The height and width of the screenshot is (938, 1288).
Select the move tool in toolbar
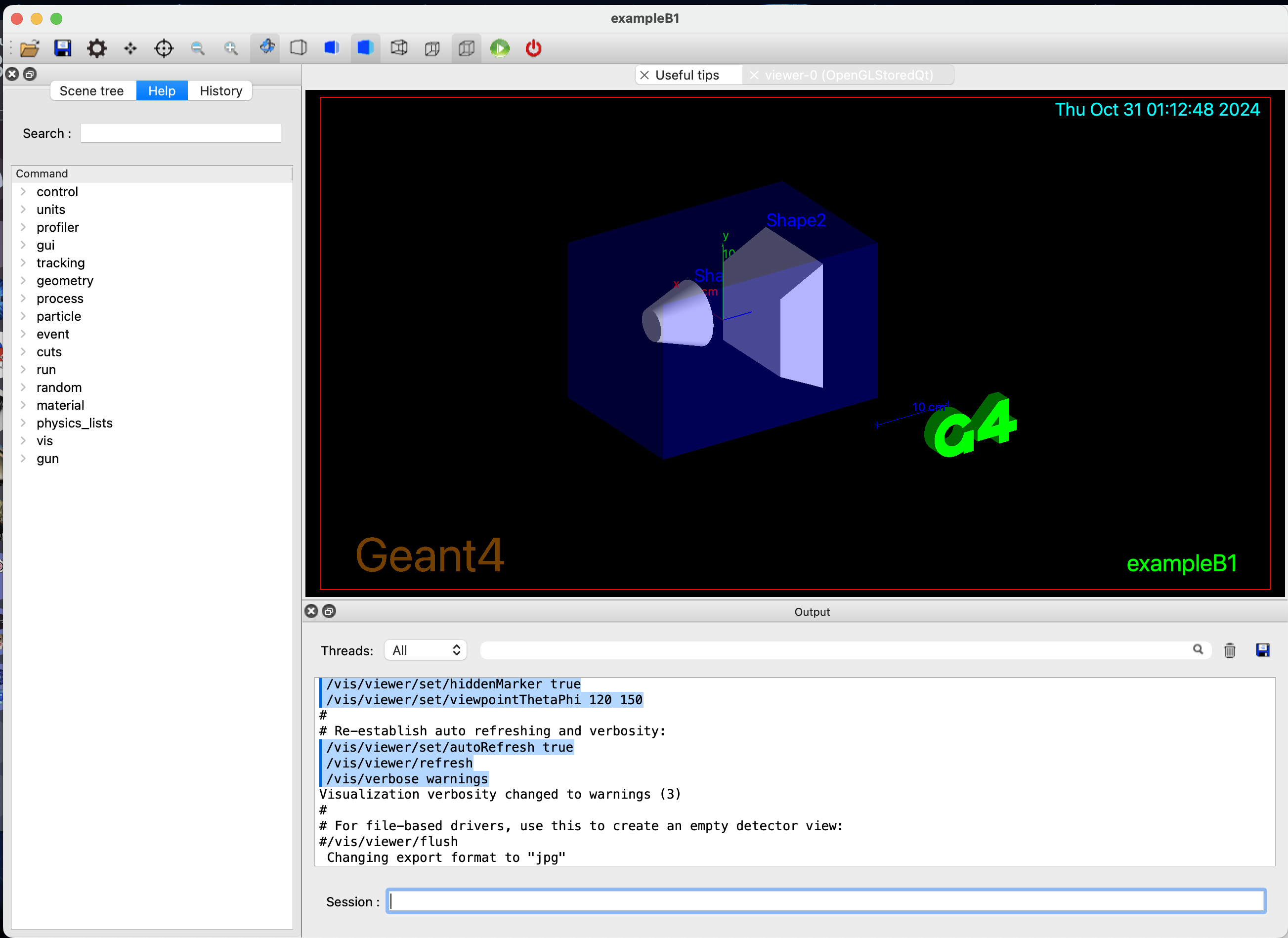tap(129, 48)
